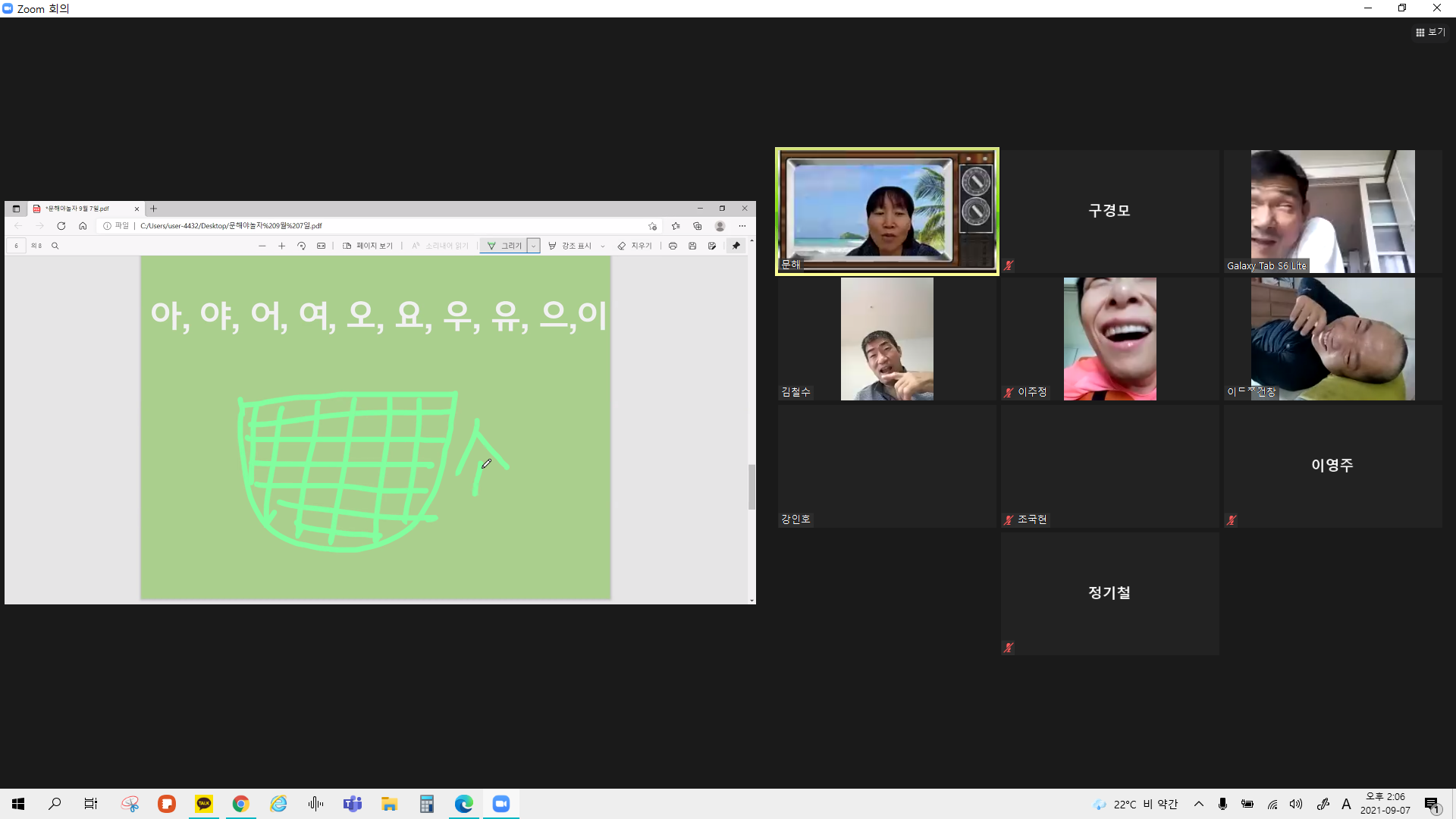Screen dimensions: 1456x819
Task: Click the PDF search magnifier icon
Action: coord(55,246)
